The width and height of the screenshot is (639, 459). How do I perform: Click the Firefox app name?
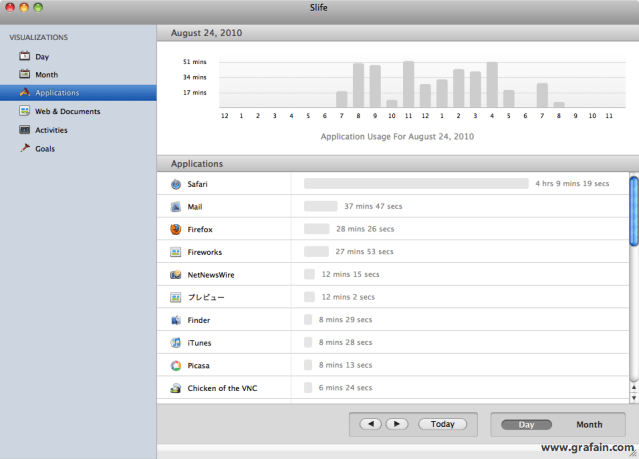200,230
